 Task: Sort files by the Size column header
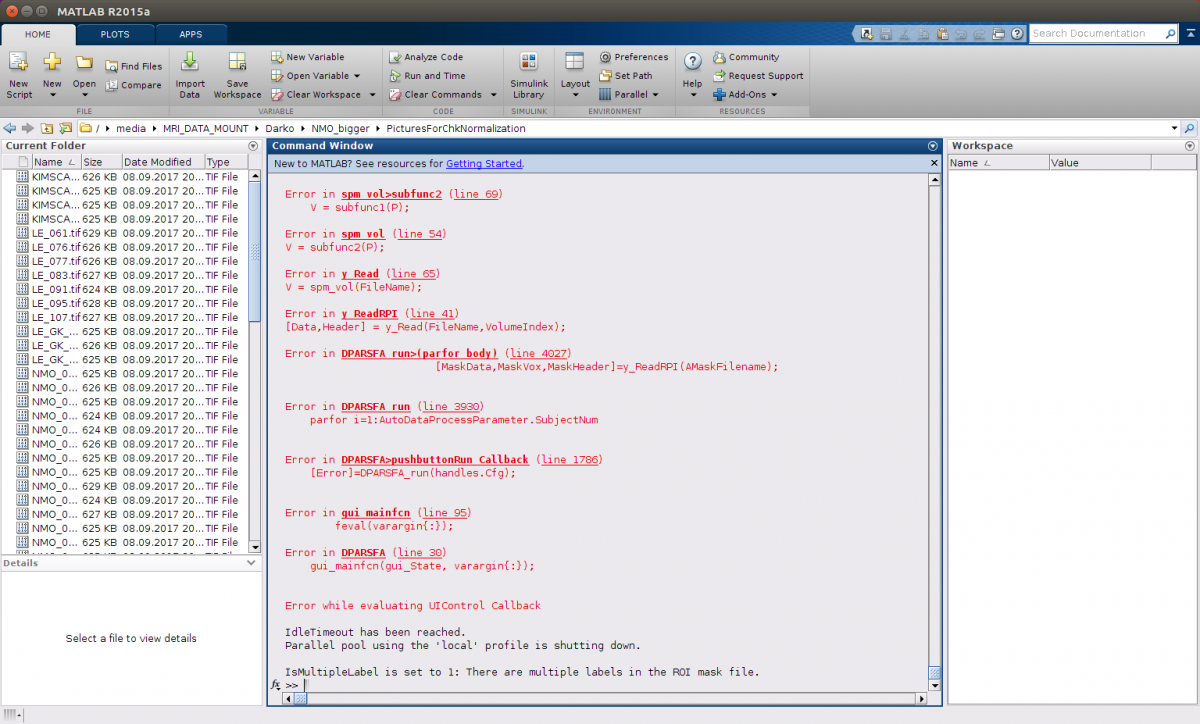(100, 162)
